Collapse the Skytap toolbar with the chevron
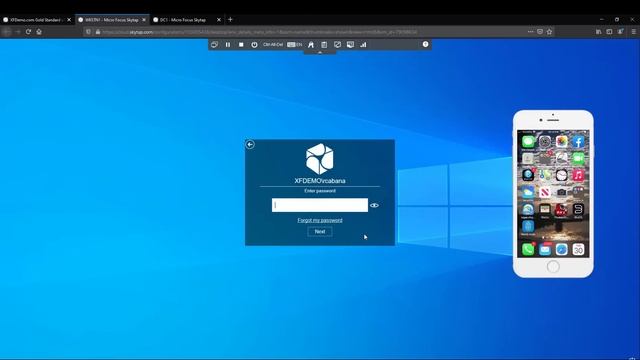640x360 pixels. [x=320, y=52]
